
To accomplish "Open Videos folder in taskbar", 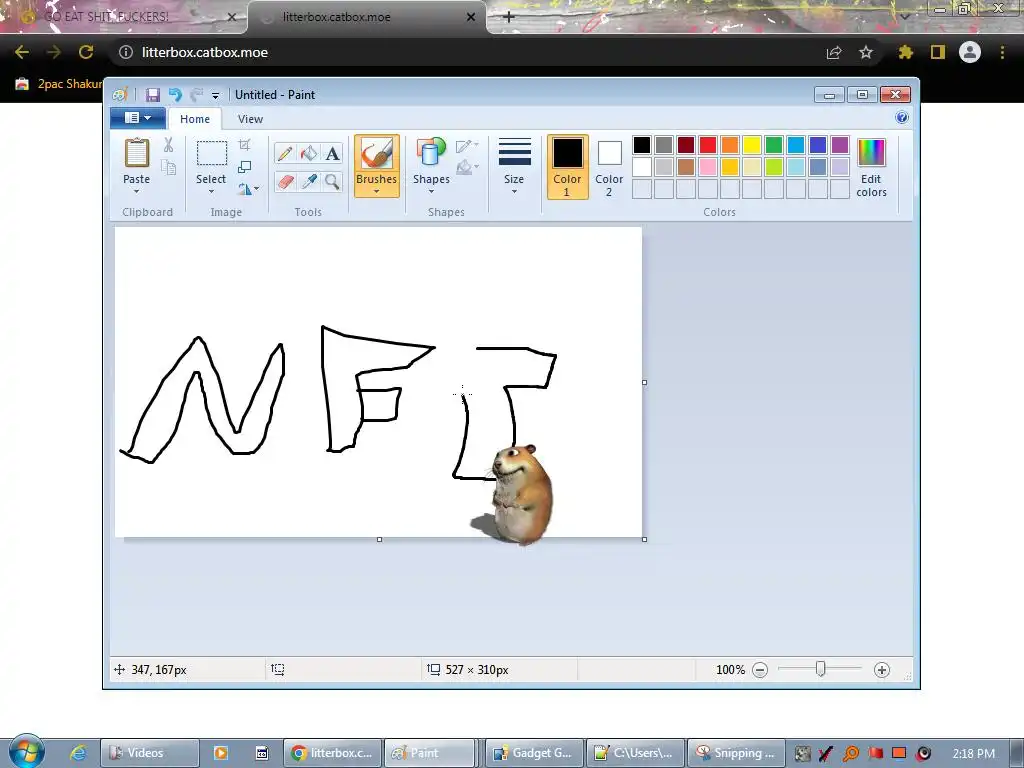I will pyautogui.click(x=150, y=753).
